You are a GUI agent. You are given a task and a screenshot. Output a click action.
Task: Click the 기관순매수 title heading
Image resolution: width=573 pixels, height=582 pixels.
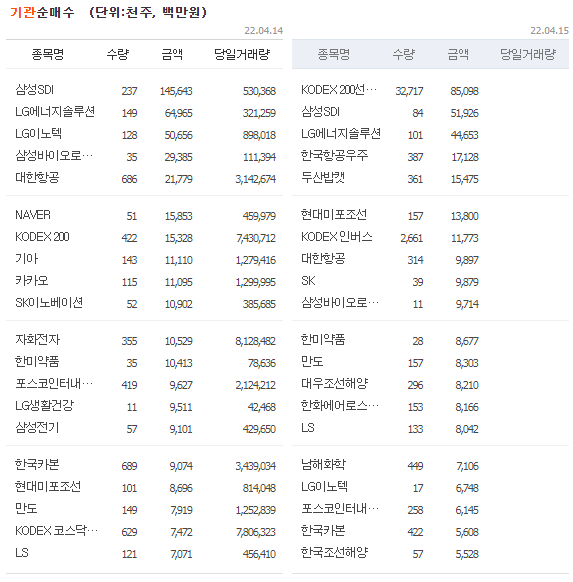tap(42, 12)
